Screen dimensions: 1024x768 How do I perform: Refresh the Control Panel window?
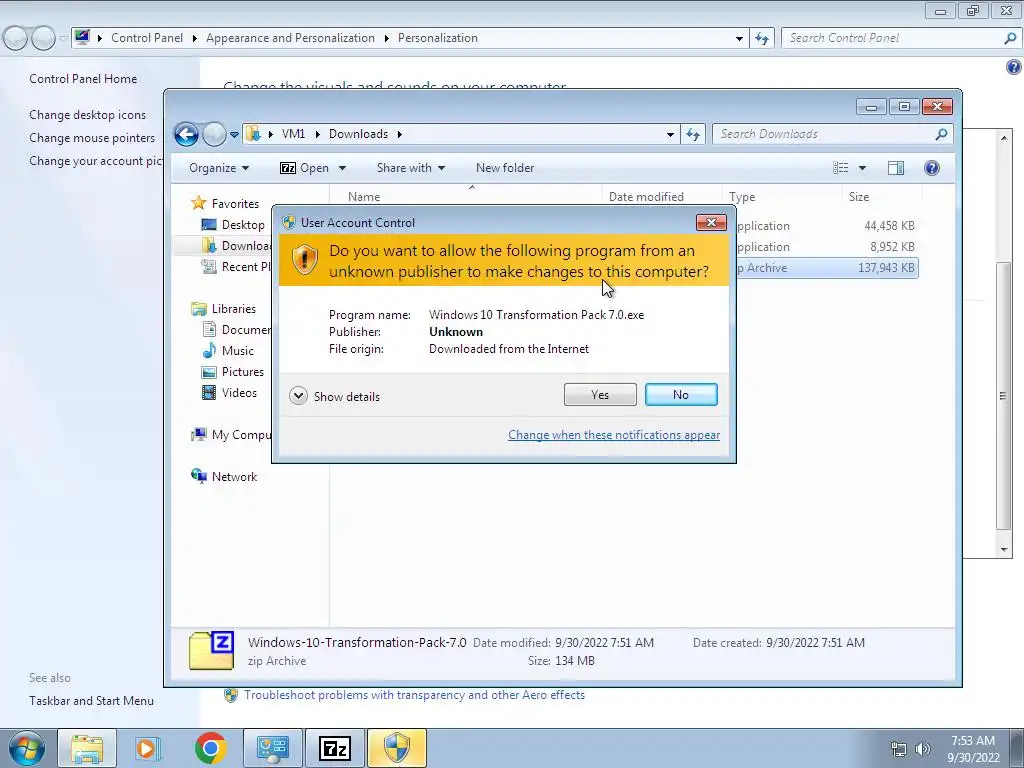761,39
